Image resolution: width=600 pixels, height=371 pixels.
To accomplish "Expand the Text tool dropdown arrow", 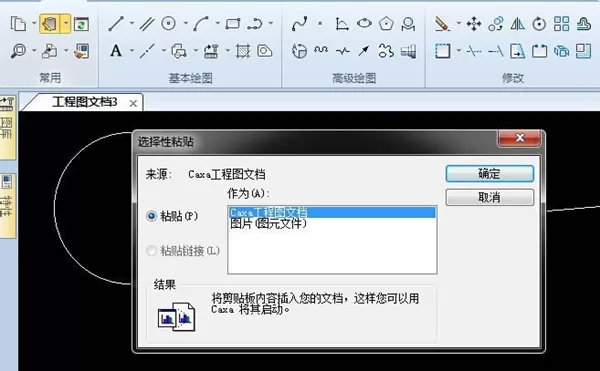I will tap(132, 50).
